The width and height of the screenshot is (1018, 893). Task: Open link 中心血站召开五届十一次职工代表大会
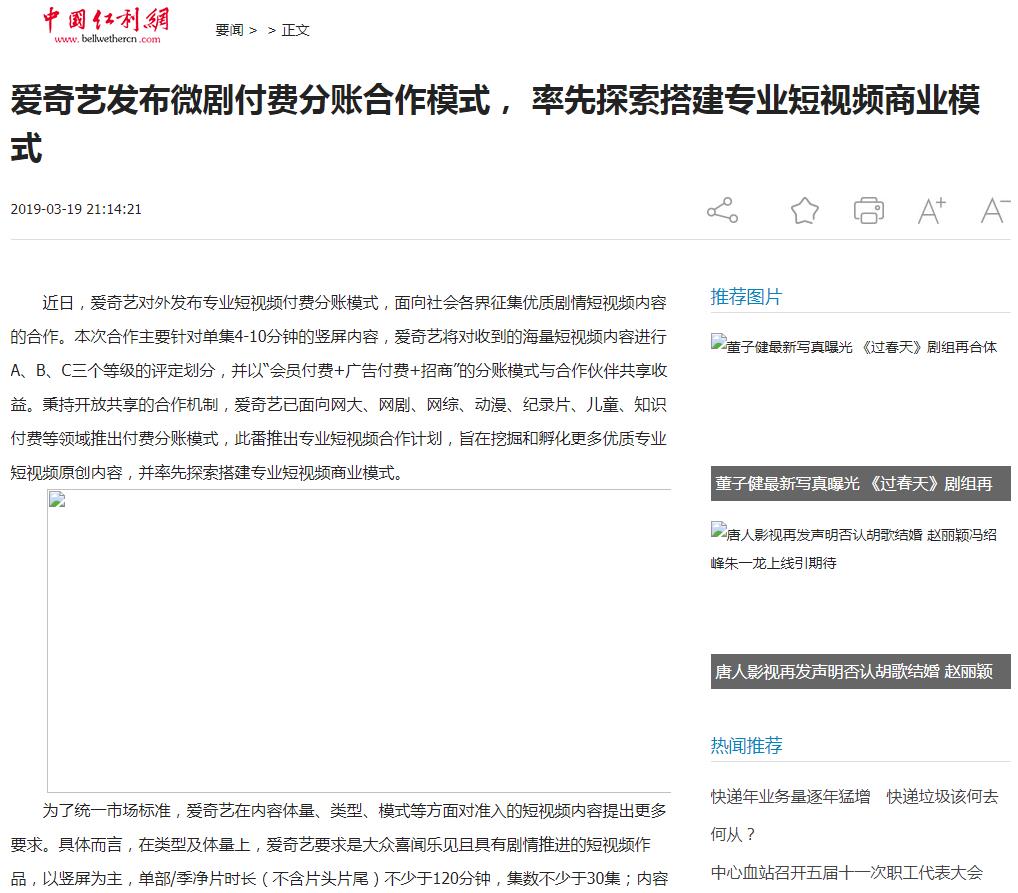tap(847, 872)
